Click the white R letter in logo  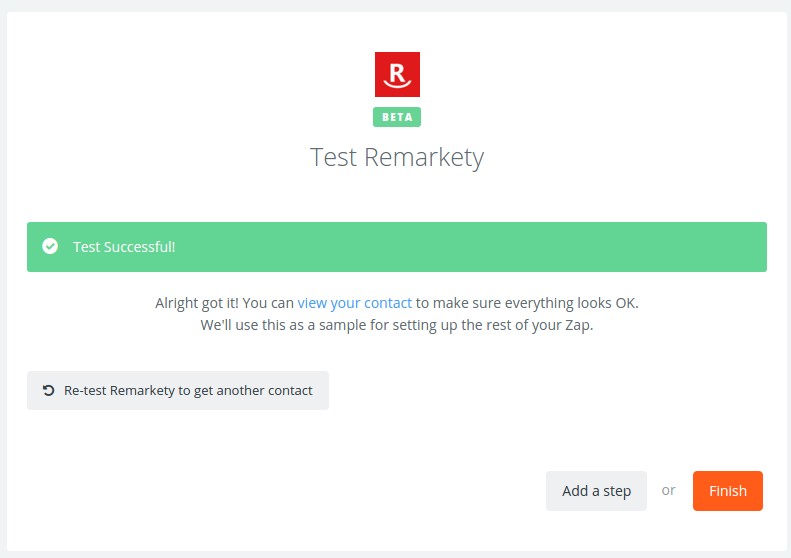click(398, 73)
